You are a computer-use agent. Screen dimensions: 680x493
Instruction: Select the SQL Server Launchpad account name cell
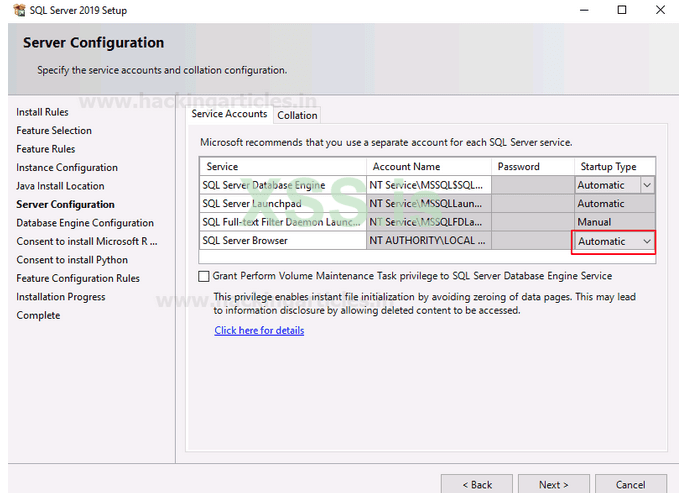(428, 204)
